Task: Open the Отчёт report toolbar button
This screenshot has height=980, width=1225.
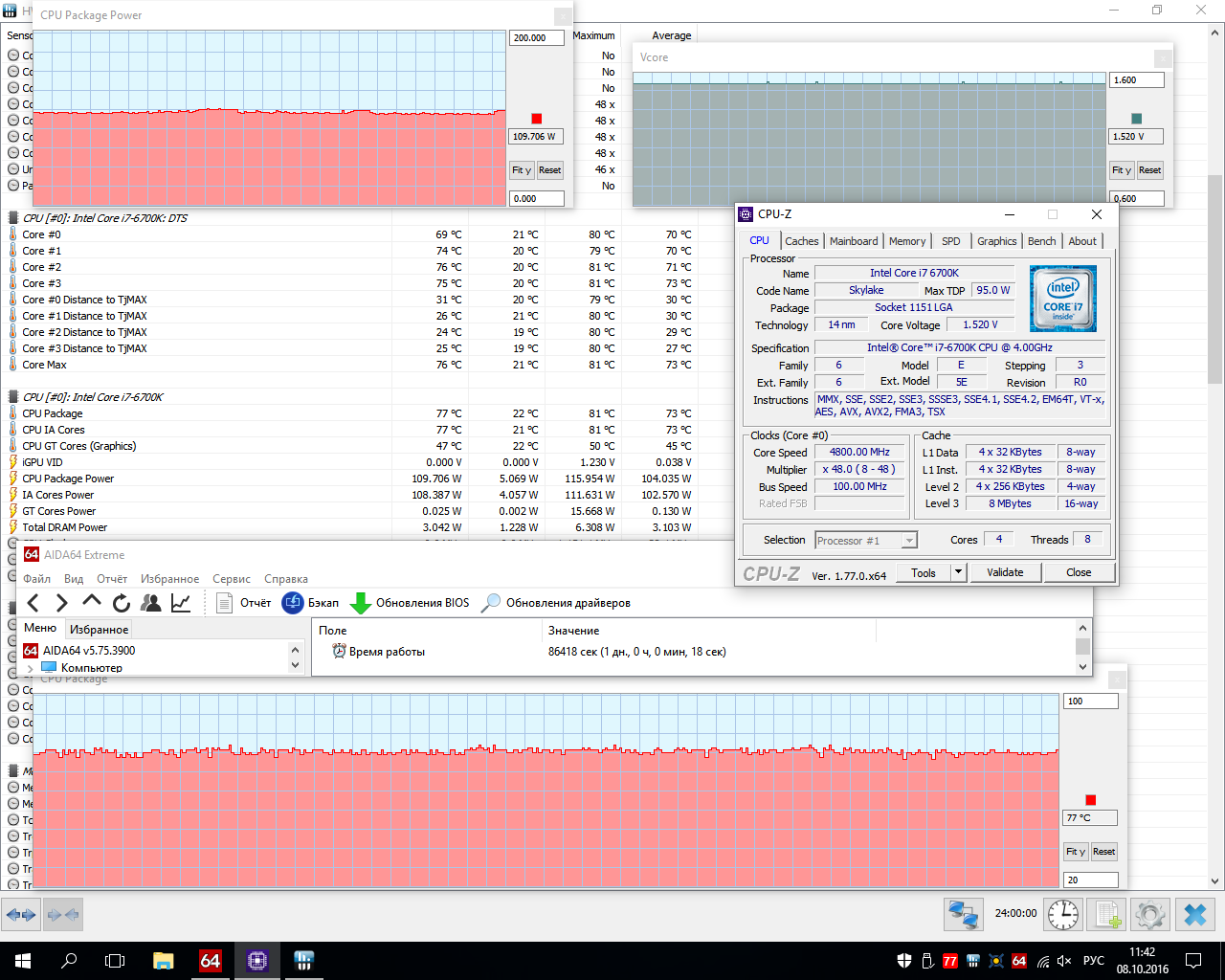Action: click(x=244, y=603)
